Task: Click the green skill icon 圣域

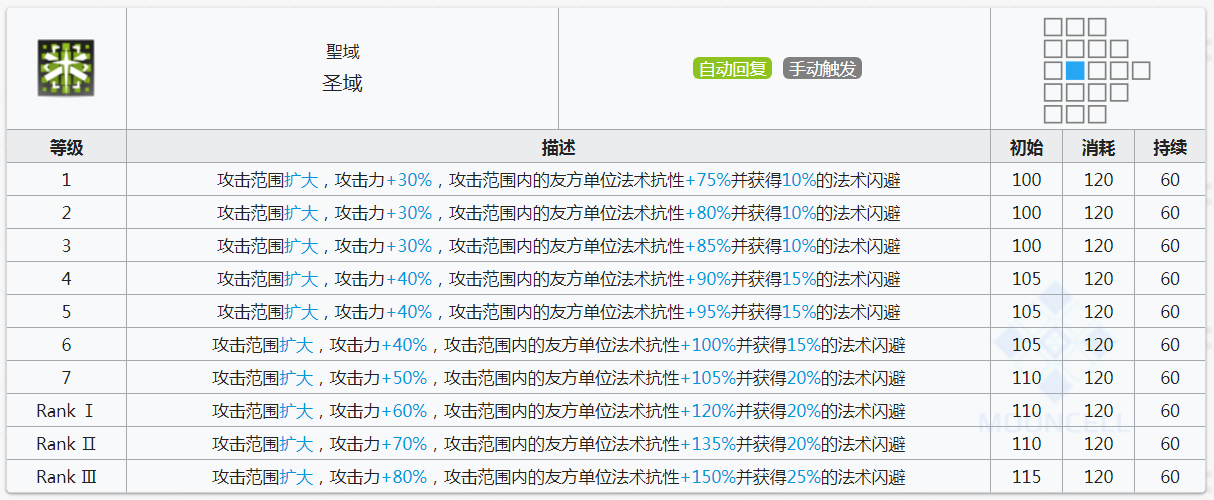Action: 66,68
